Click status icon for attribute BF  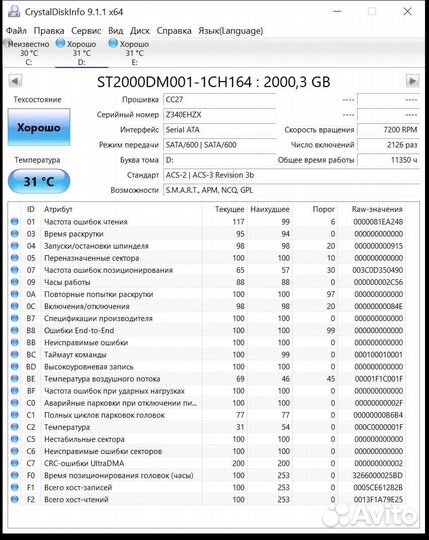coord(15,391)
